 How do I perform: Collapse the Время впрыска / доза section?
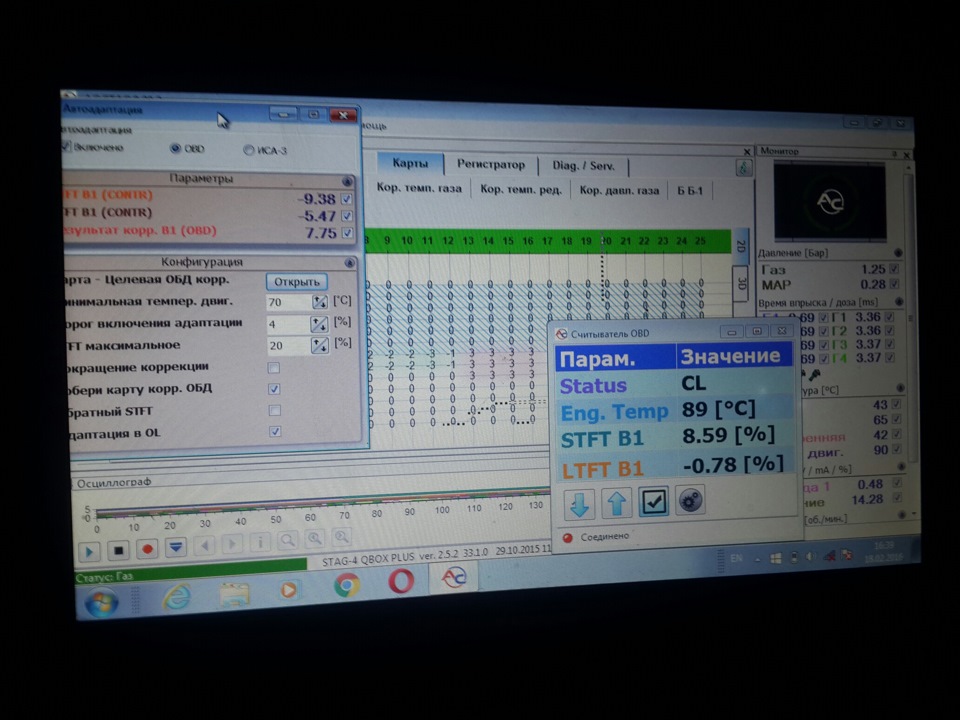tap(899, 302)
